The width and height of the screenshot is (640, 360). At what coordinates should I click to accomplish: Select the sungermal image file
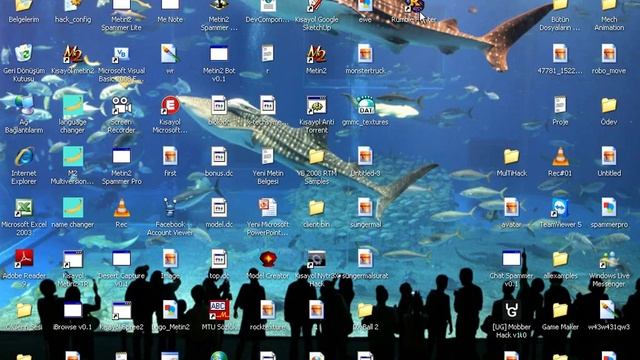click(x=365, y=208)
